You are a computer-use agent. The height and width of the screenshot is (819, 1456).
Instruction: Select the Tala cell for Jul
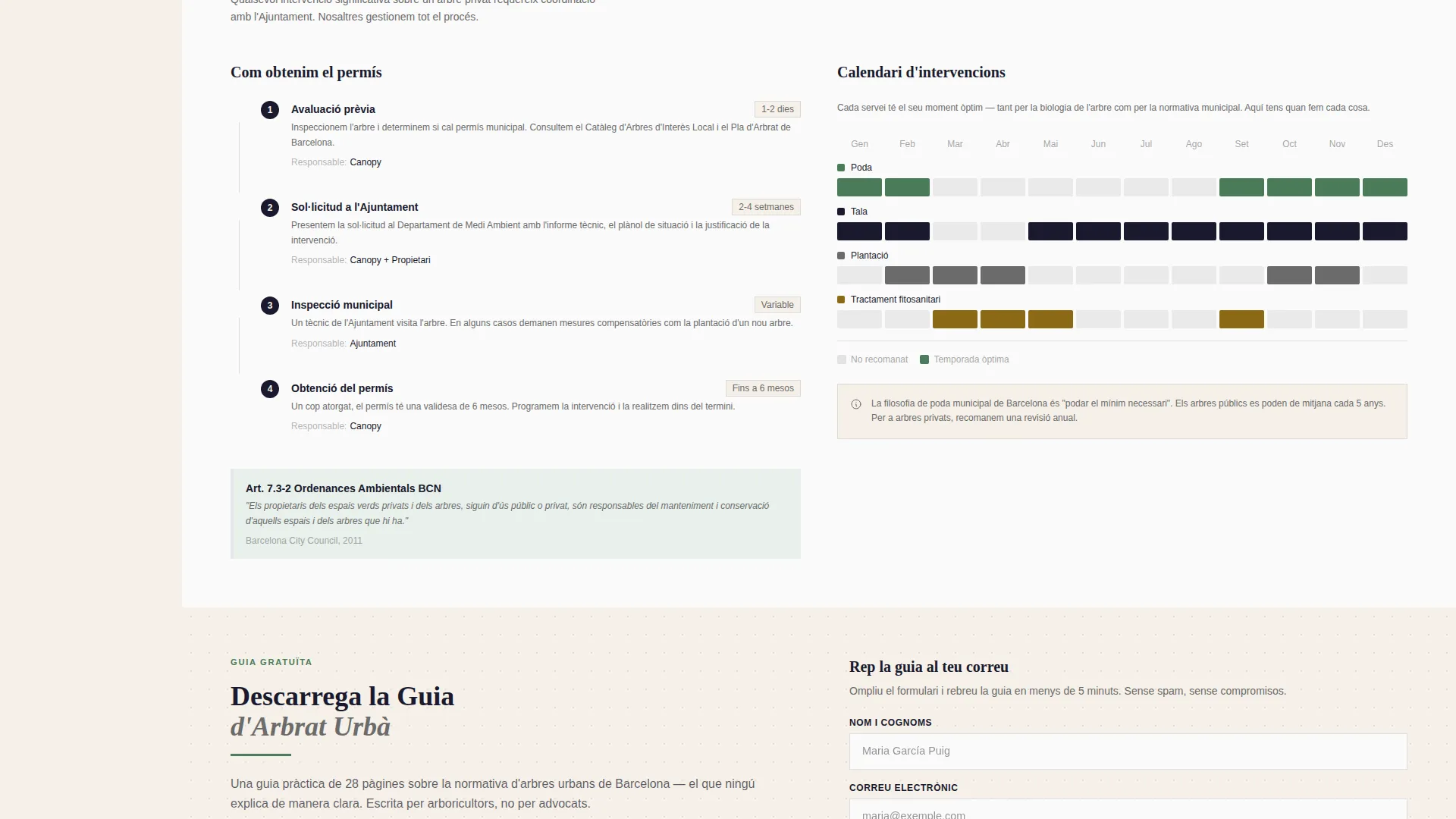[1146, 231]
